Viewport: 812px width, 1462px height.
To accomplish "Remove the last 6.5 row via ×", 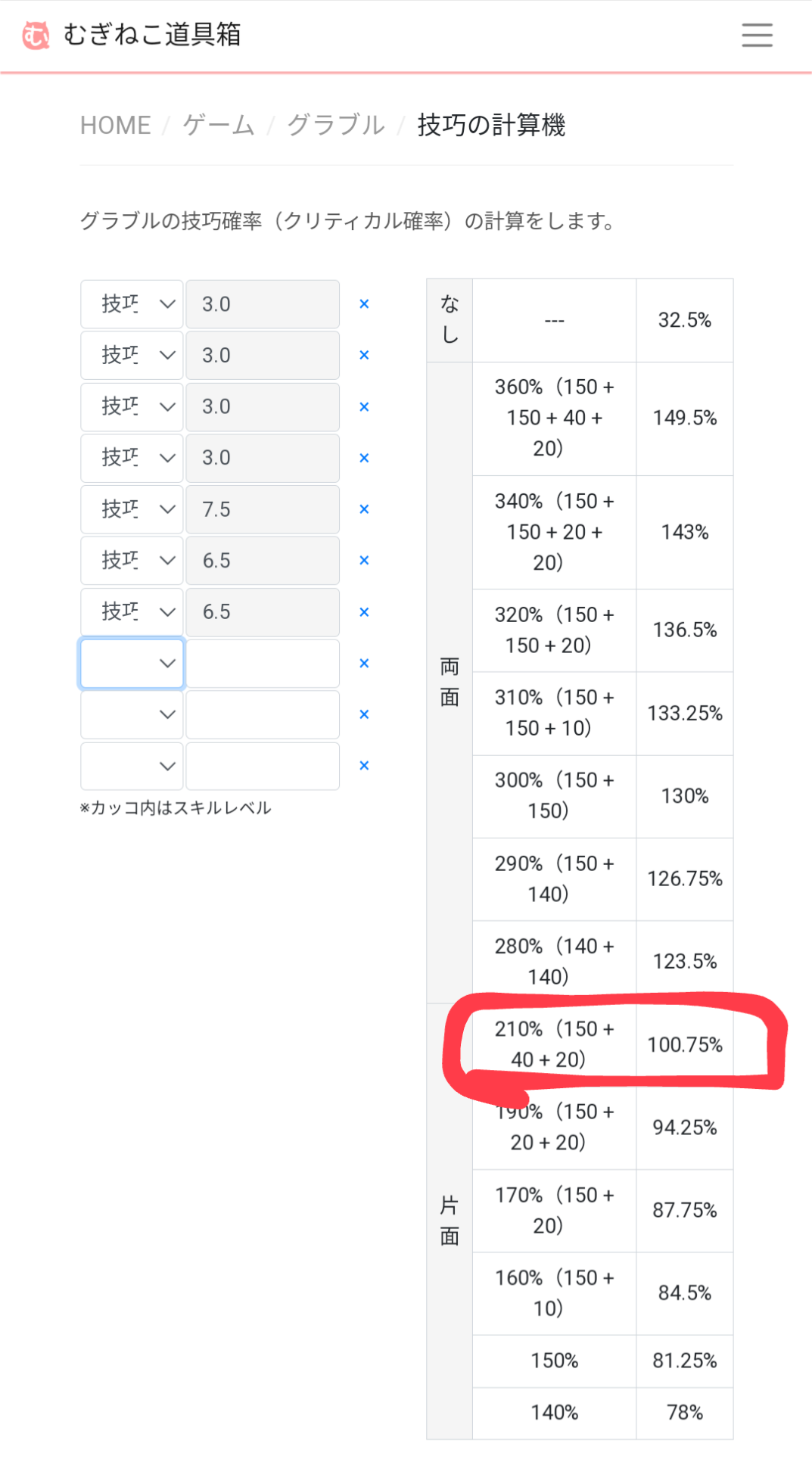I will [364, 612].
